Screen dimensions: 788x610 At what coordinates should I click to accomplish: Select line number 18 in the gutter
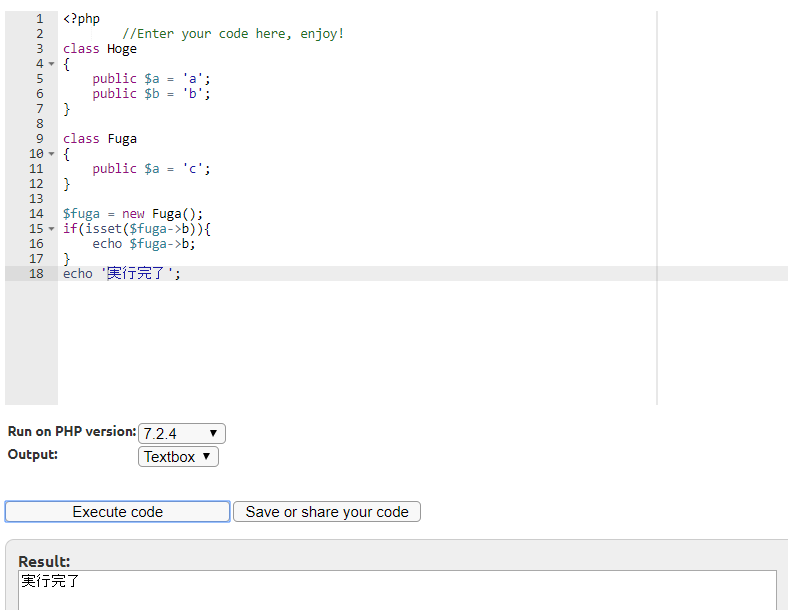(36, 274)
